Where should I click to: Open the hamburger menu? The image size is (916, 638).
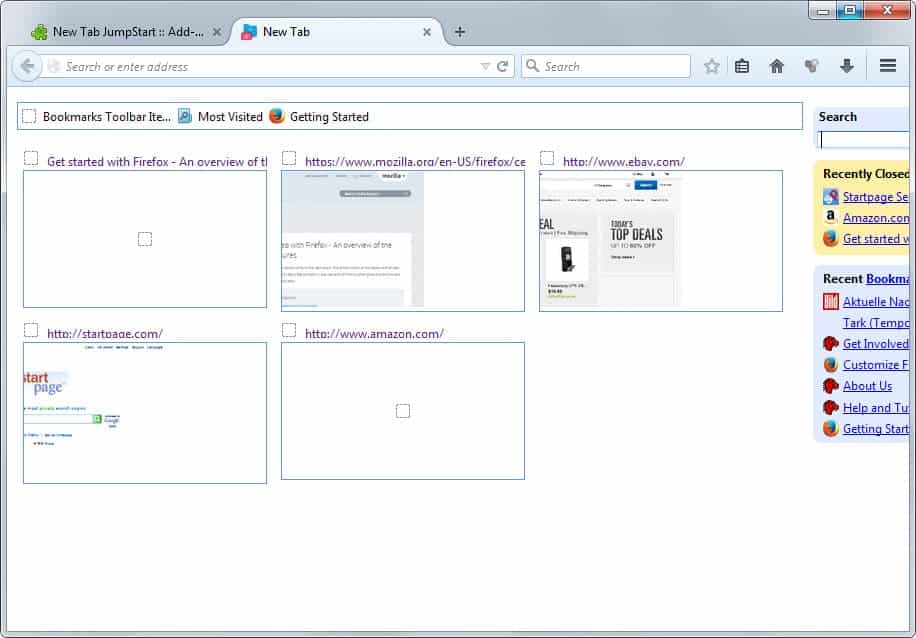[x=888, y=65]
